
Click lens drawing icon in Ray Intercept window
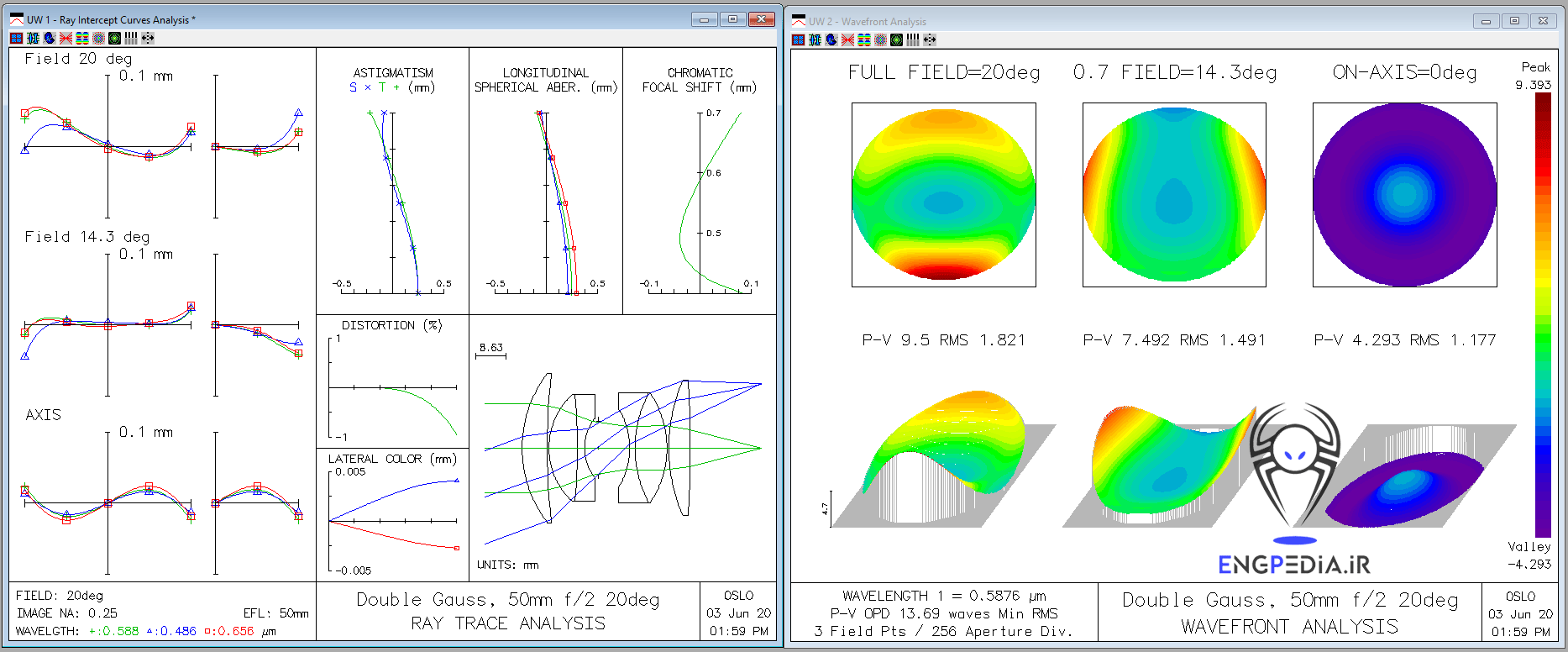click(x=33, y=38)
